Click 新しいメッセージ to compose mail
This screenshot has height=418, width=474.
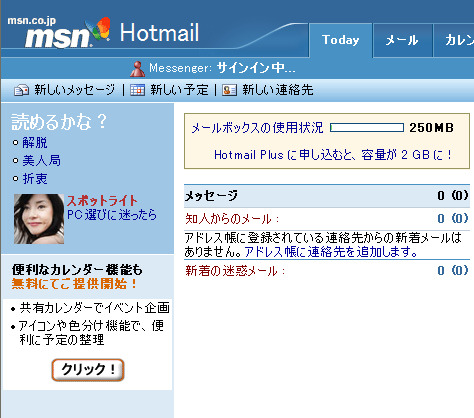pos(75,90)
